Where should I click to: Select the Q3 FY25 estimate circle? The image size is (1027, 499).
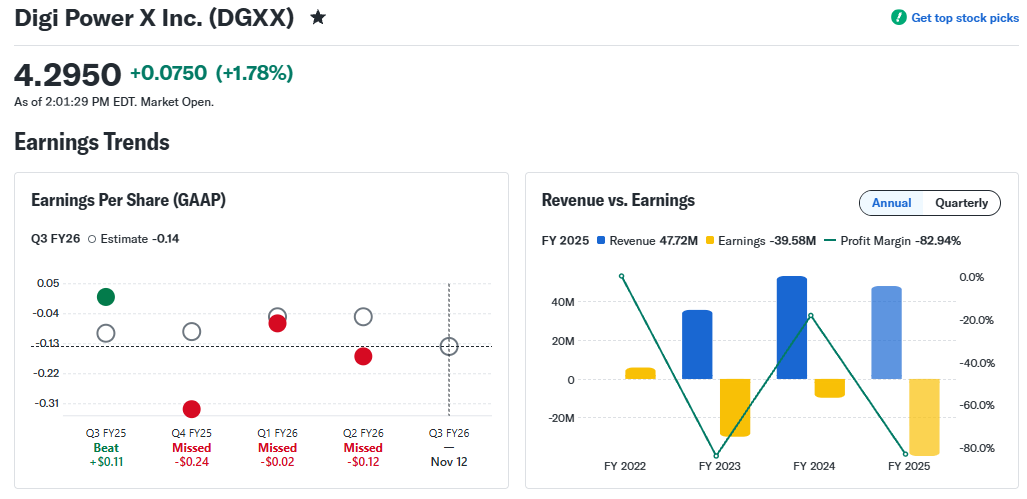(106, 333)
